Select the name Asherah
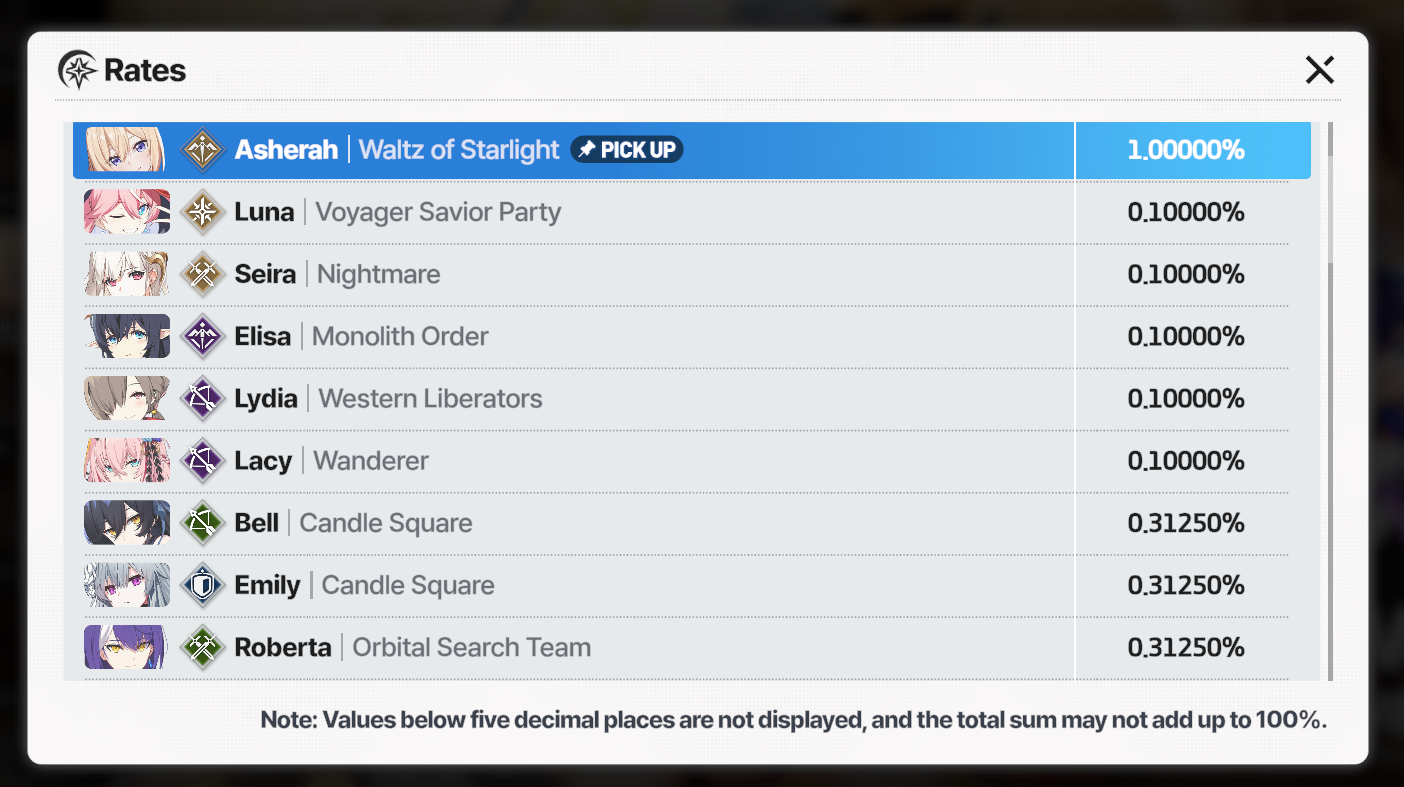The height and width of the screenshot is (787, 1404). 286,150
